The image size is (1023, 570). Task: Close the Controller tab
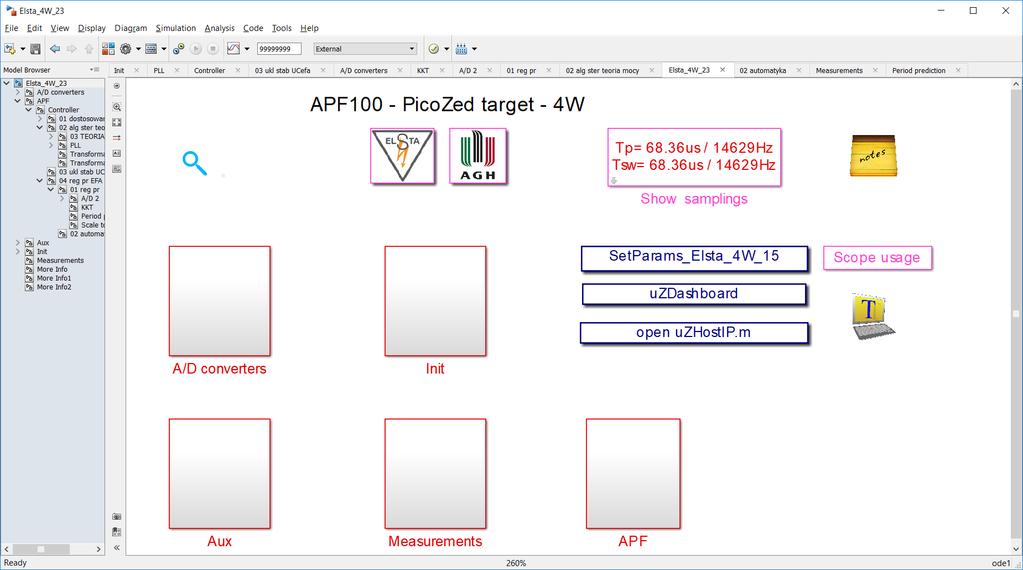coord(237,70)
